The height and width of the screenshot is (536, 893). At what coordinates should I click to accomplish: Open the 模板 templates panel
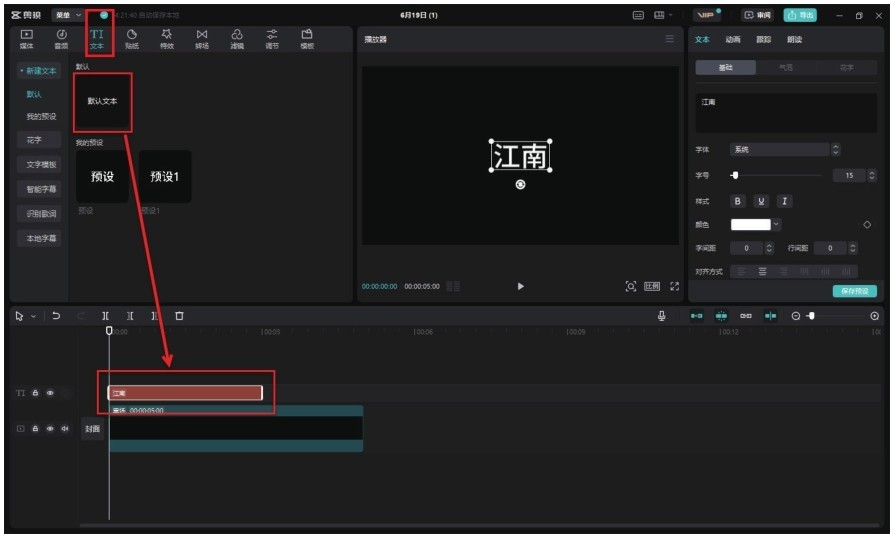coord(307,39)
